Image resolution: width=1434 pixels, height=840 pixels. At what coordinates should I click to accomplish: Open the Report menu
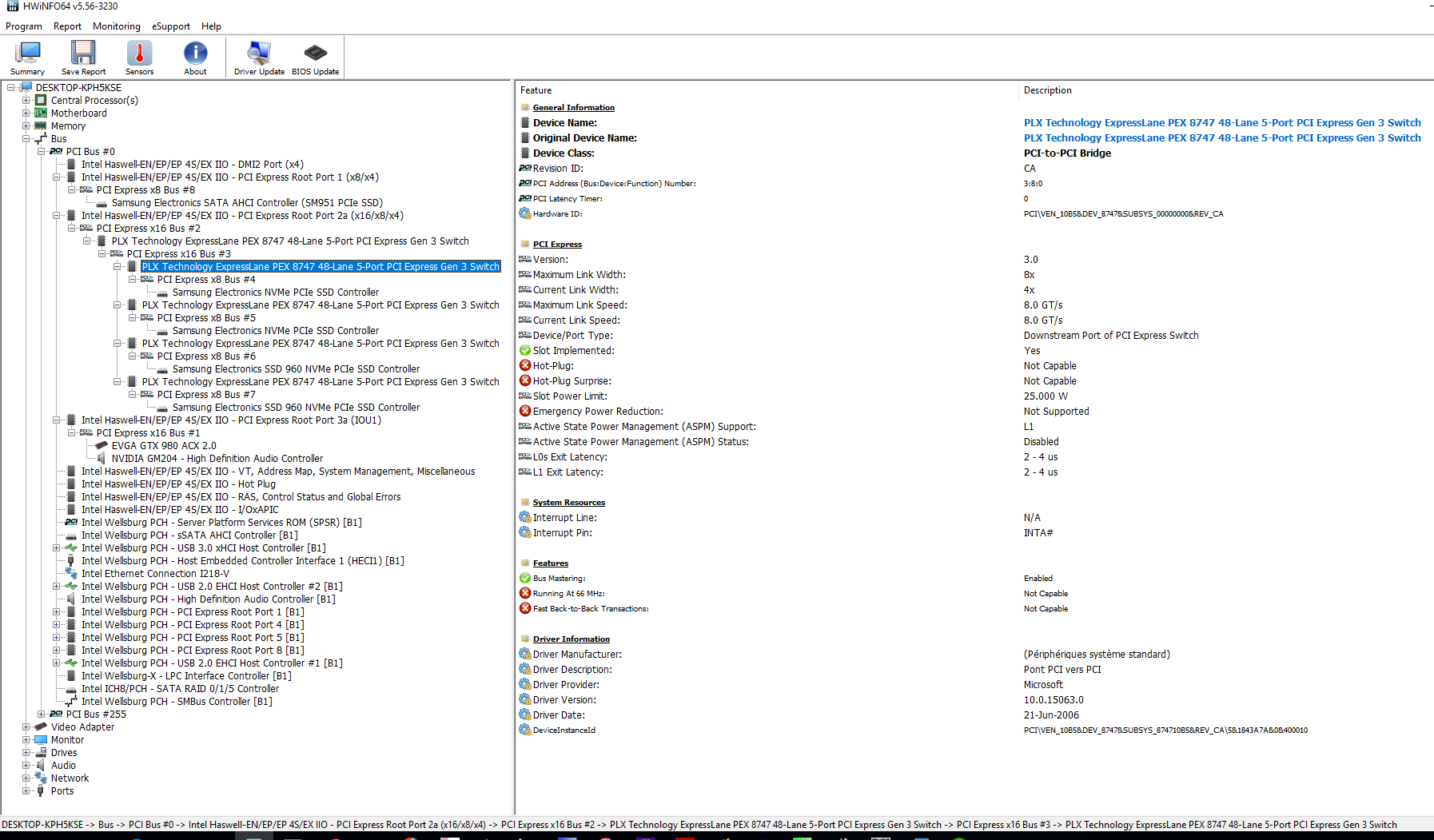[67, 26]
